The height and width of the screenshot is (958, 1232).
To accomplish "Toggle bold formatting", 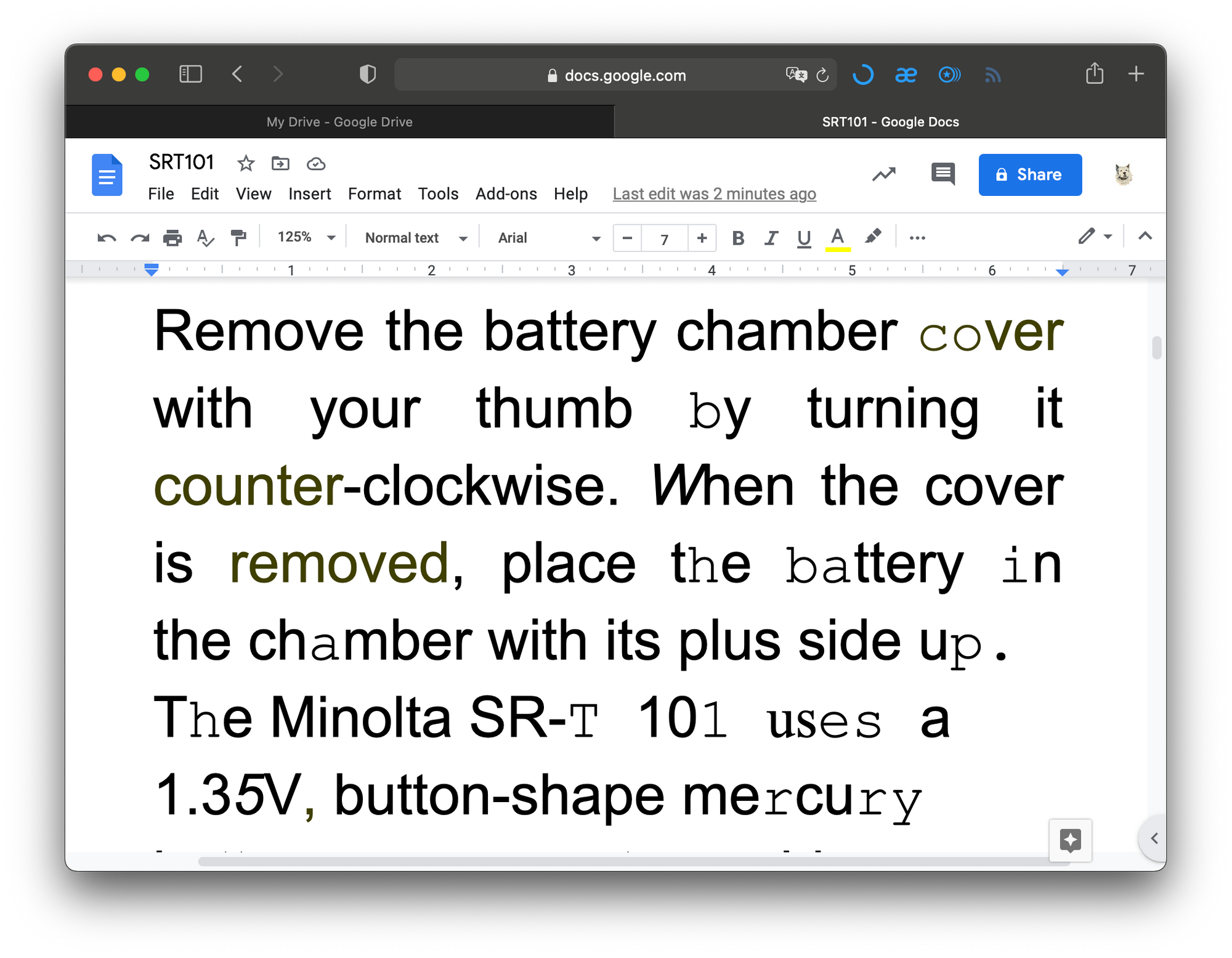I will click(738, 238).
